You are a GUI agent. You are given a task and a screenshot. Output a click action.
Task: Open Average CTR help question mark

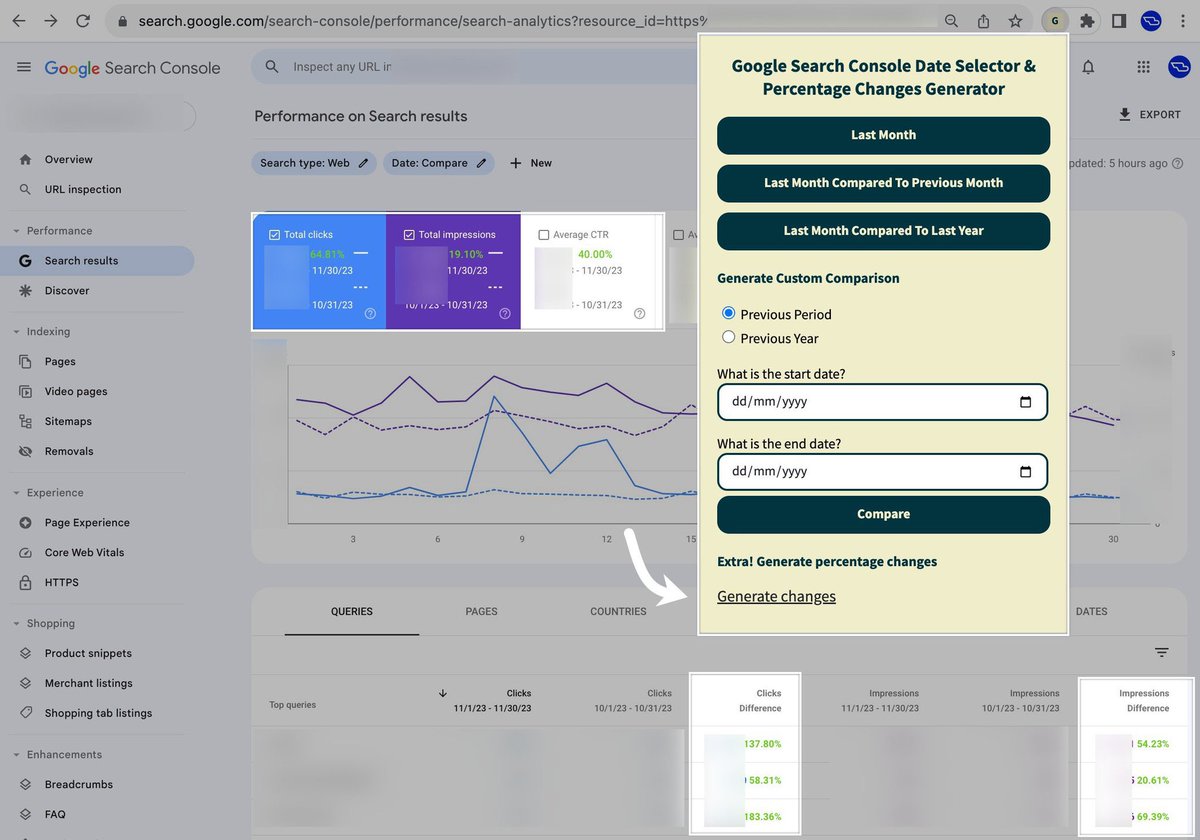click(640, 313)
